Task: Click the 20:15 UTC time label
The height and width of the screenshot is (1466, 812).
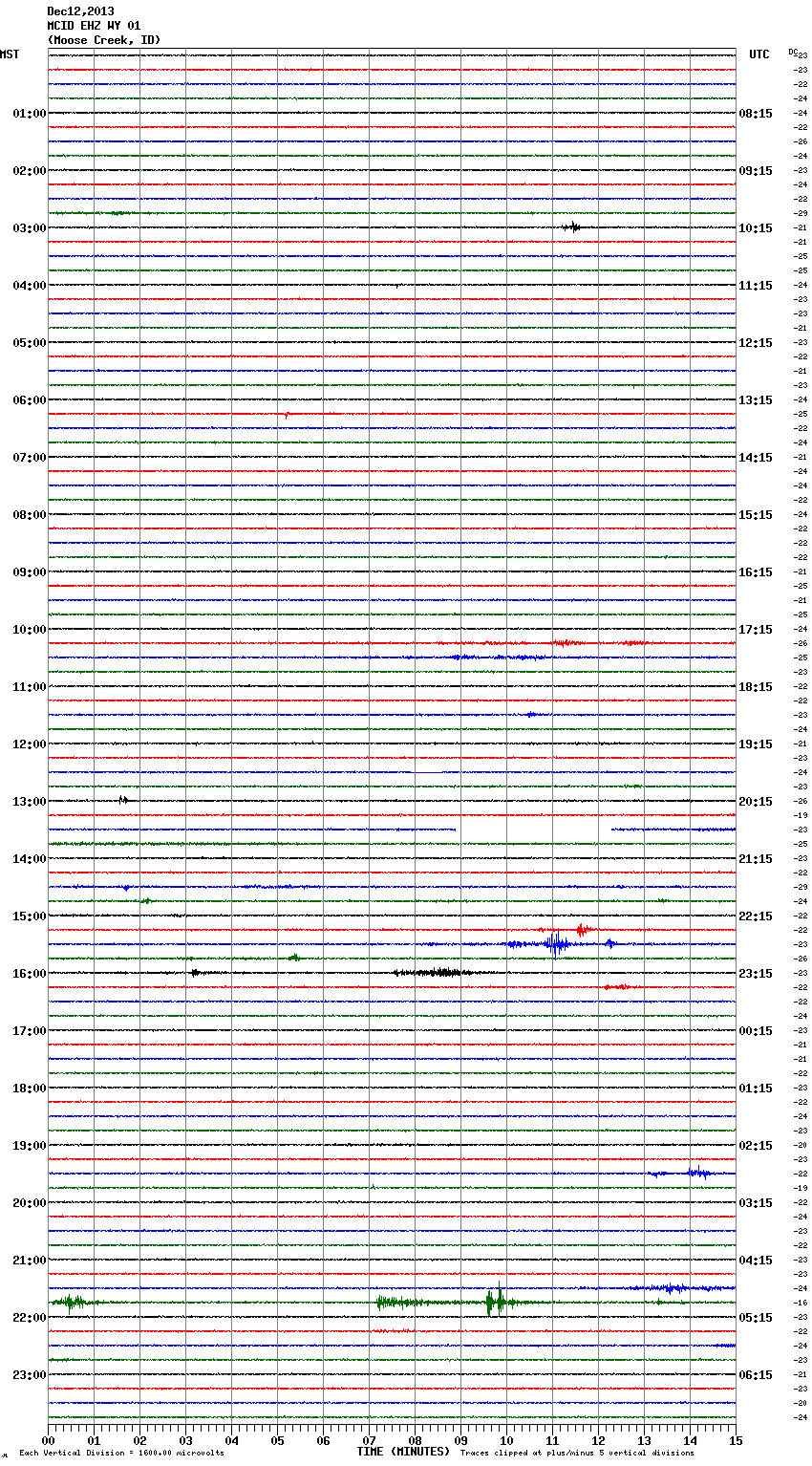Action: click(756, 802)
